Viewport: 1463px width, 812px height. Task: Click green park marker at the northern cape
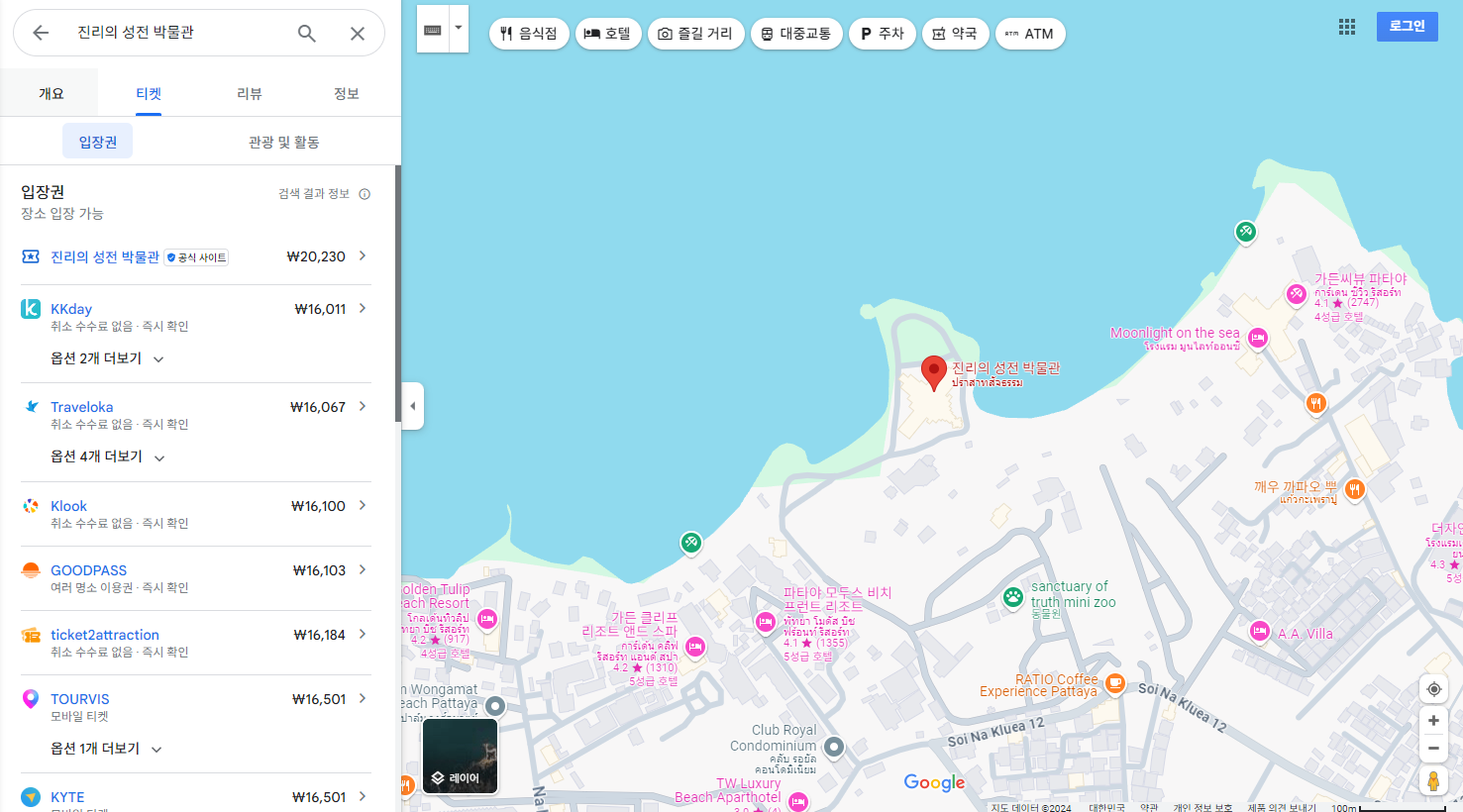(1246, 232)
